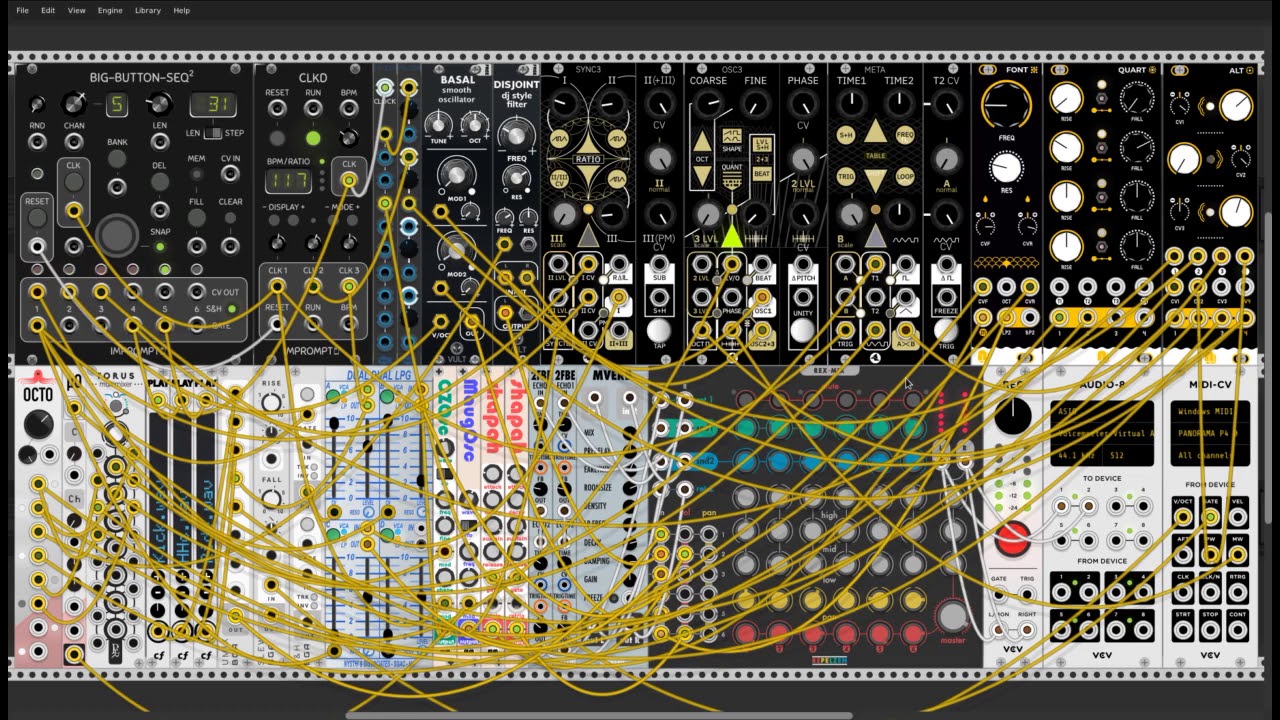
Task: Open the audio driver selector on AUDIO-8
Action: point(1102,412)
